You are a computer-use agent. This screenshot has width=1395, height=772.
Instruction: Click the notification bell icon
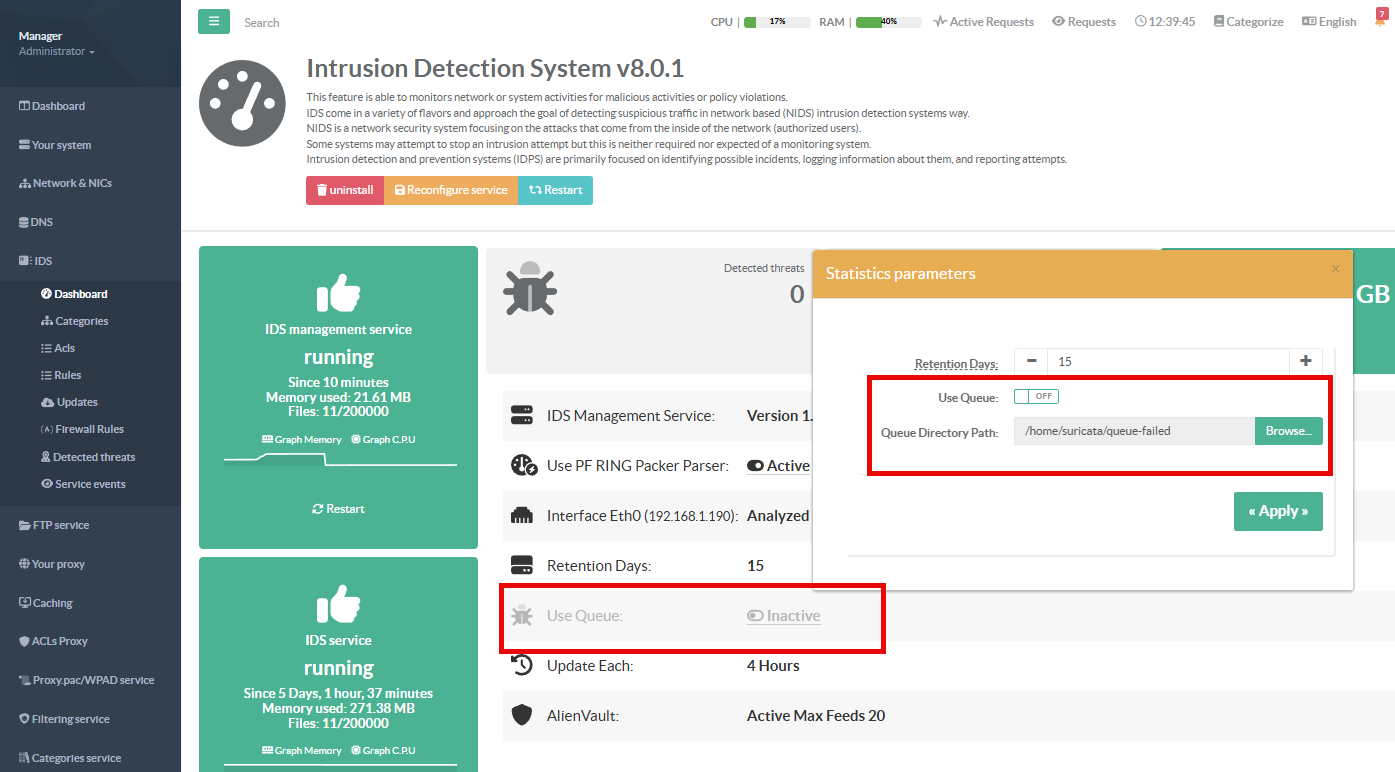tap(1380, 21)
